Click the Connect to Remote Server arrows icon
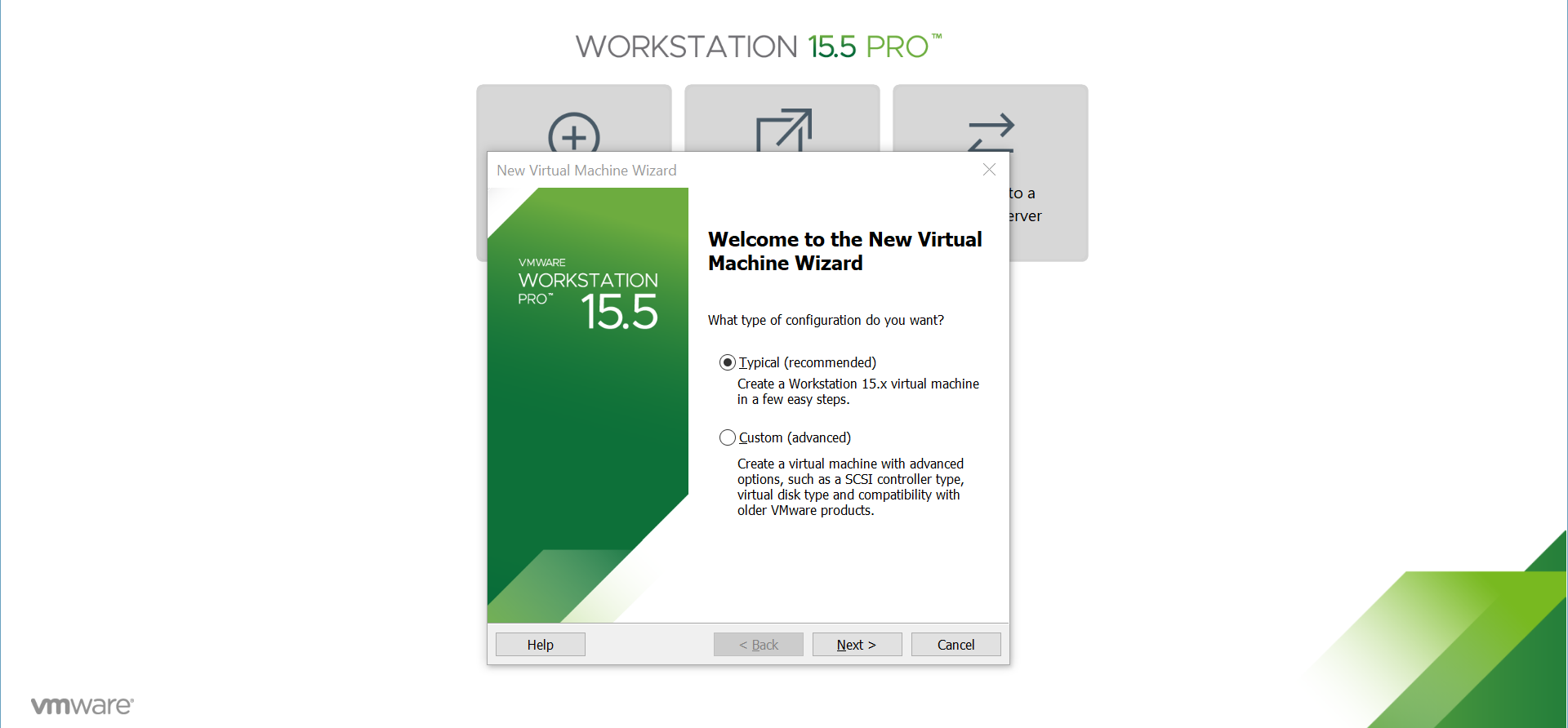The width and height of the screenshot is (1568, 728). tap(991, 132)
